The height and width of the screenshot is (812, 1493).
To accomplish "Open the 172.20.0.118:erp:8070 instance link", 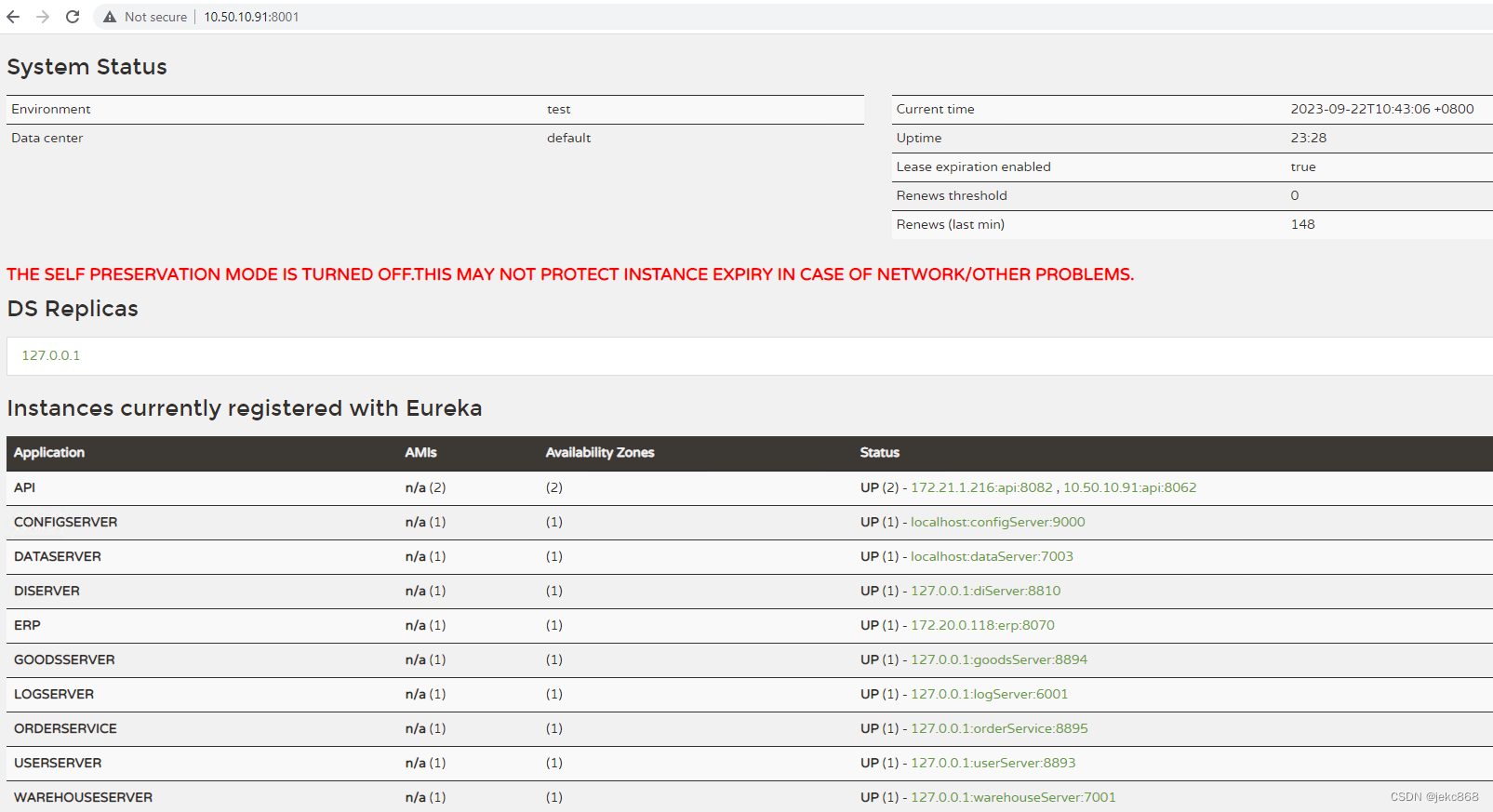I will click(x=982, y=625).
